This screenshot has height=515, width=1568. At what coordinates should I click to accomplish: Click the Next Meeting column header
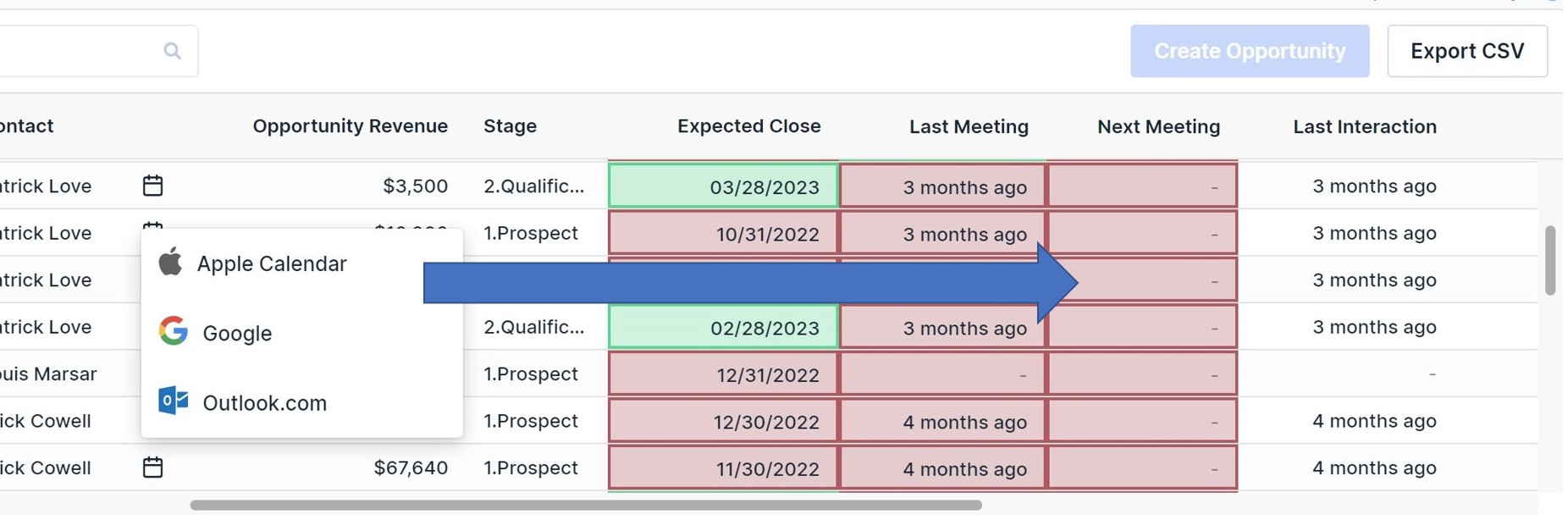(x=1158, y=127)
